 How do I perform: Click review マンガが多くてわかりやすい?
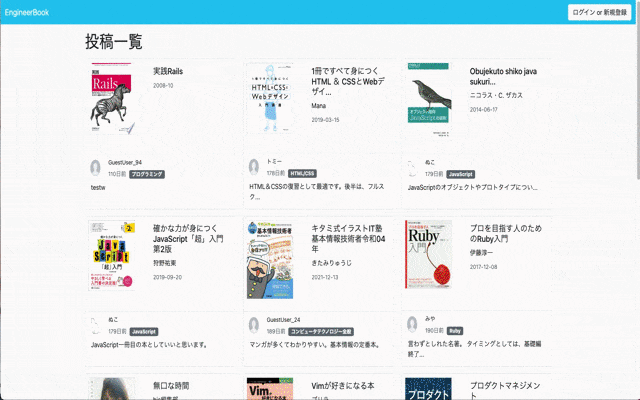click(x=314, y=345)
